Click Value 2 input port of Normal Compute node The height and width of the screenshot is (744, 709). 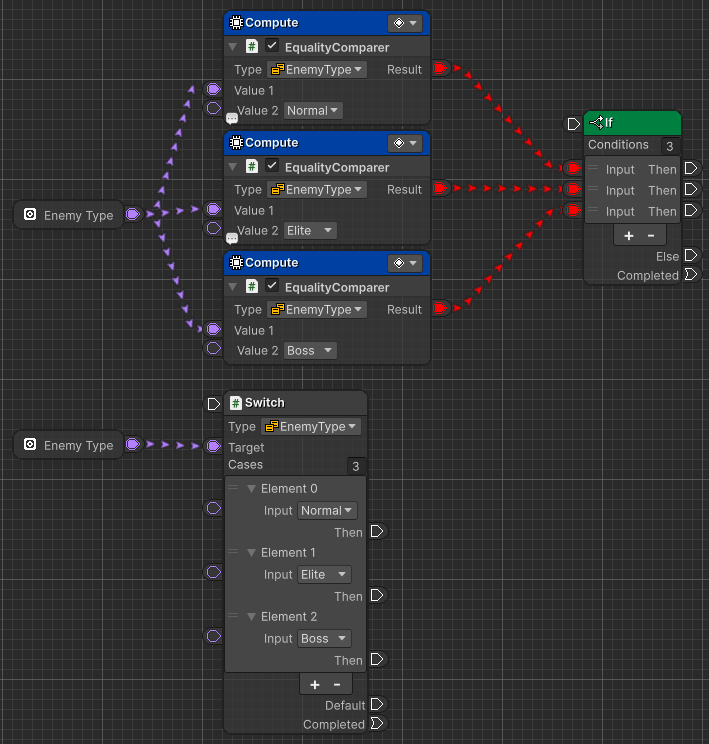(214, 108)
